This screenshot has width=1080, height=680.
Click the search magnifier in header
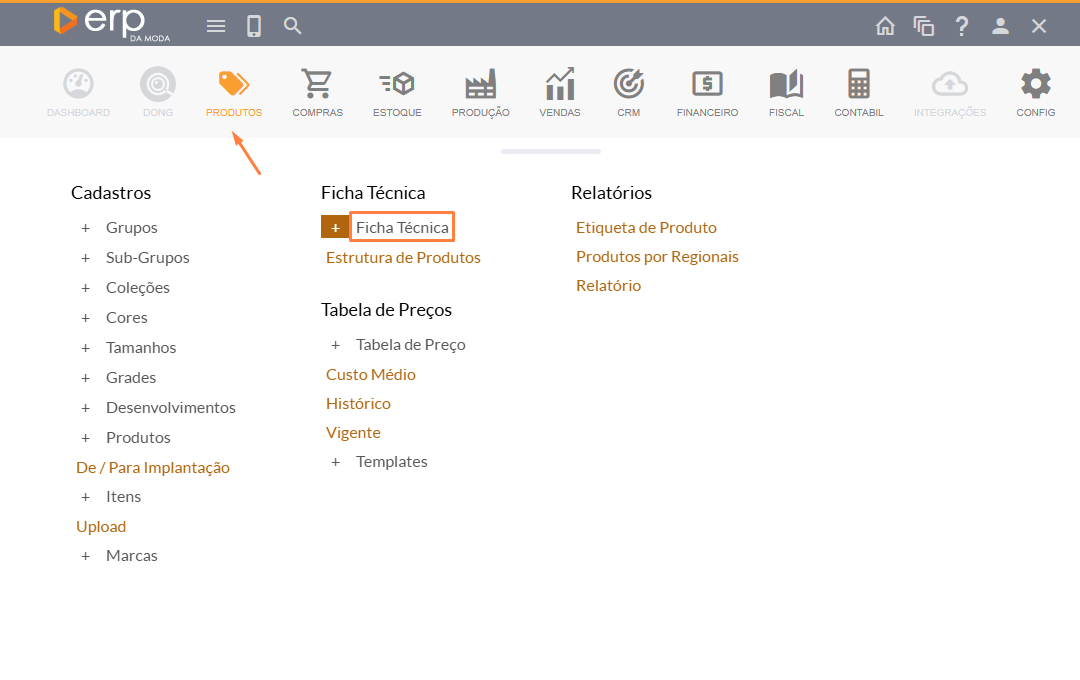pos(292,26)
